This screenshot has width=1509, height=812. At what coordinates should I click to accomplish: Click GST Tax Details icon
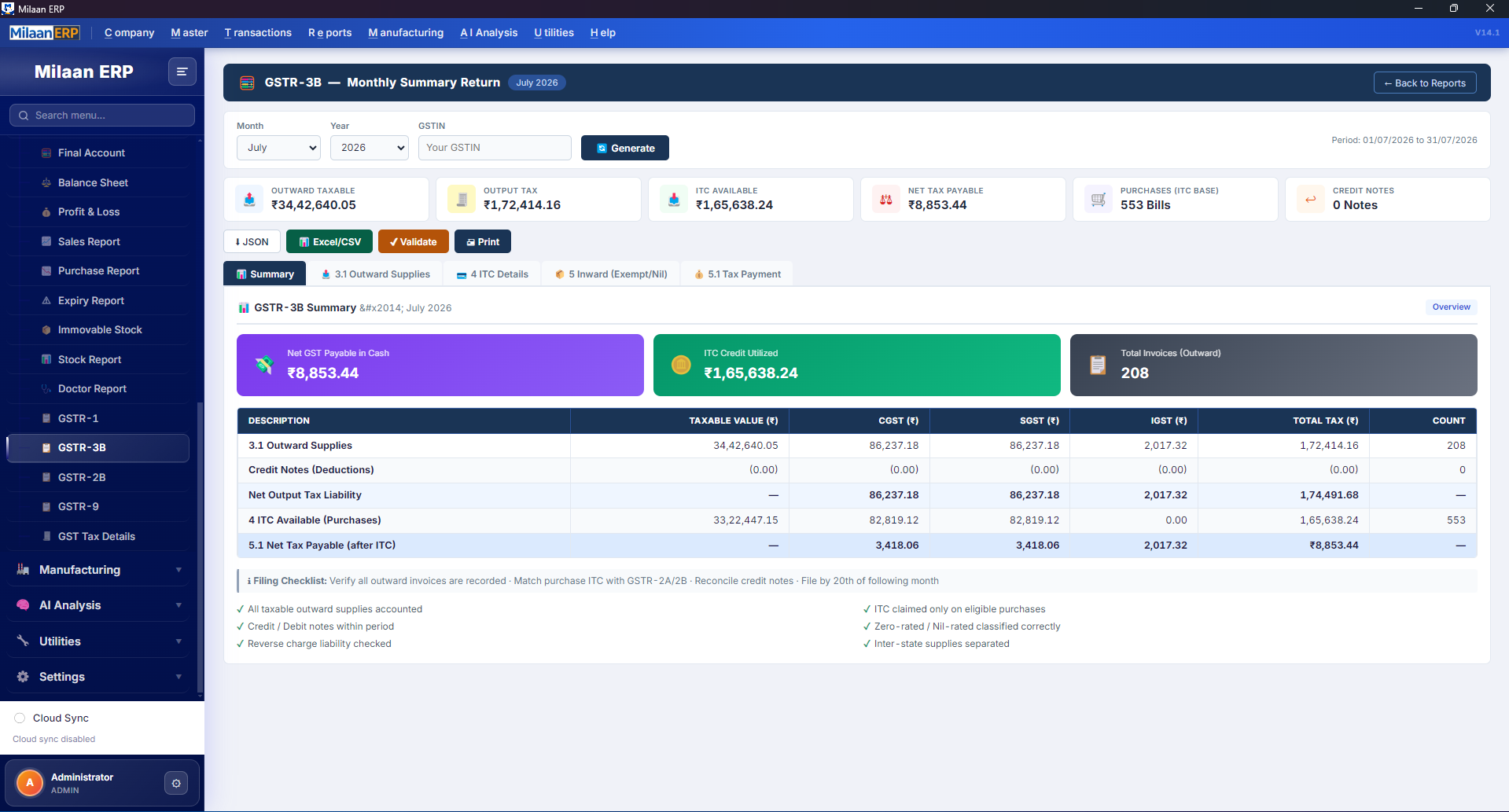(x=46, y=536)
